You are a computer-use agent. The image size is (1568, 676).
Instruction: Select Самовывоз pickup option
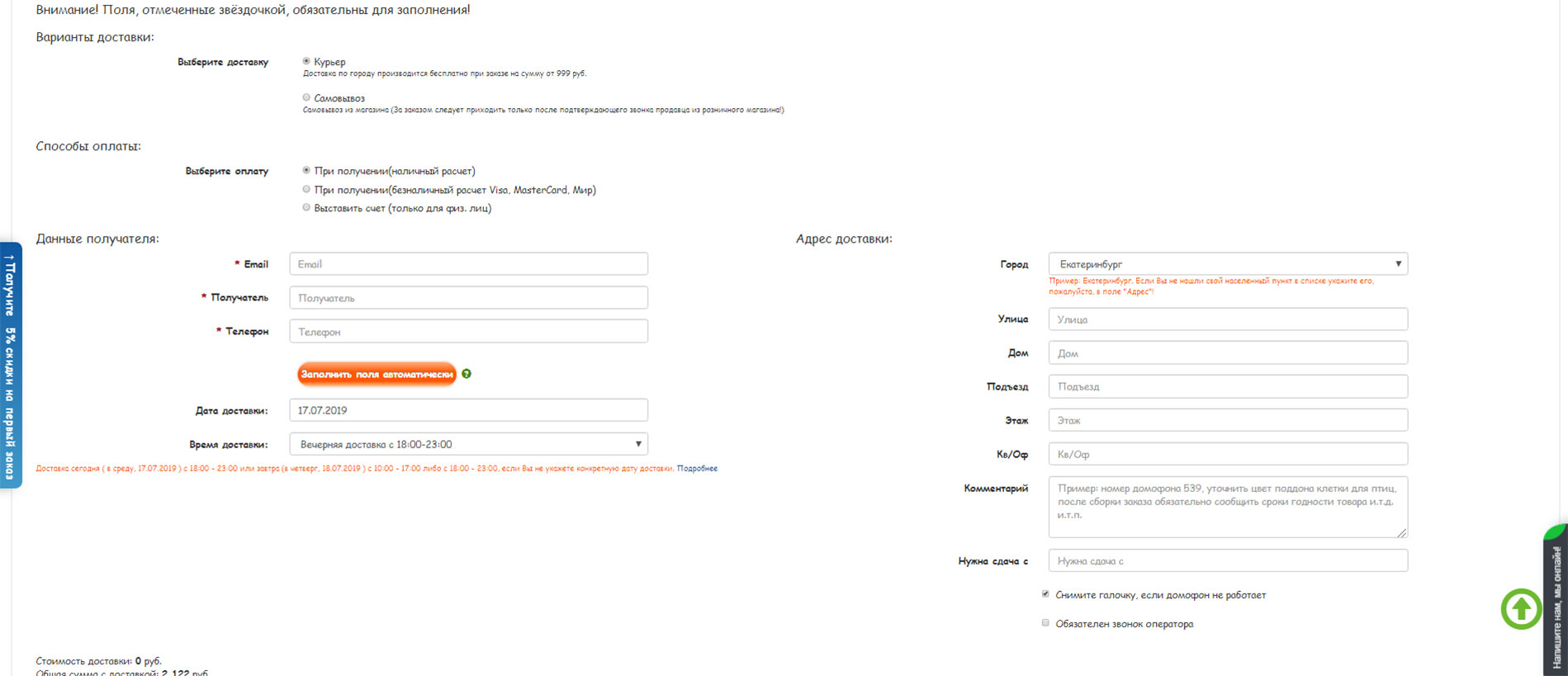tap(306, 97)
